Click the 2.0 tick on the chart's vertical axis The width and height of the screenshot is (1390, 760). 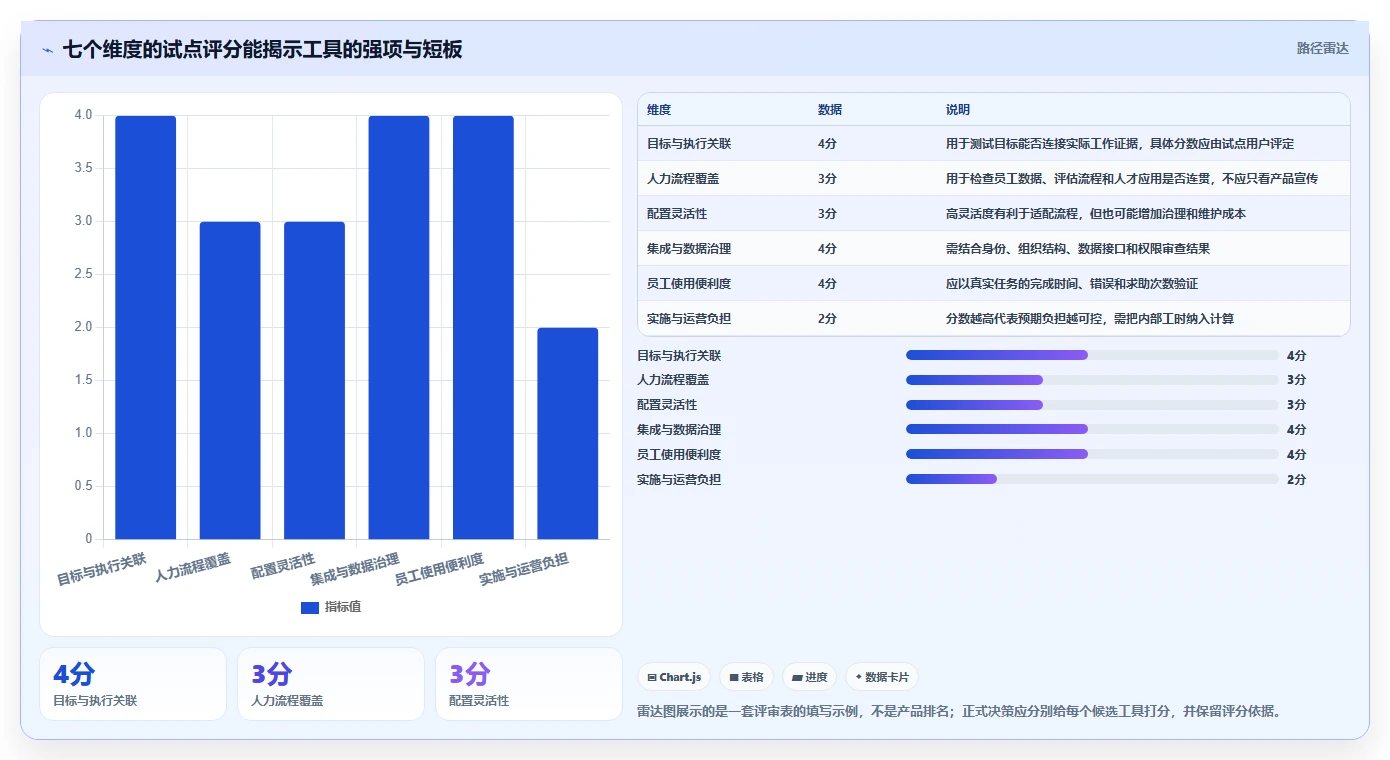tap(83, 327)
